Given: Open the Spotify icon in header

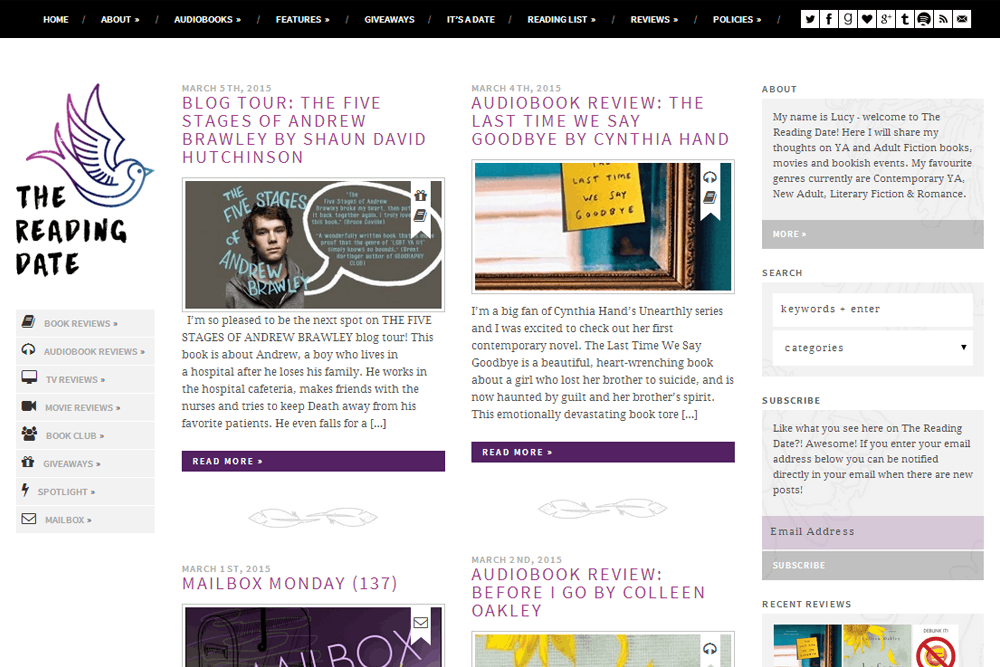Looking at the screenshot, I should (923, 19).
